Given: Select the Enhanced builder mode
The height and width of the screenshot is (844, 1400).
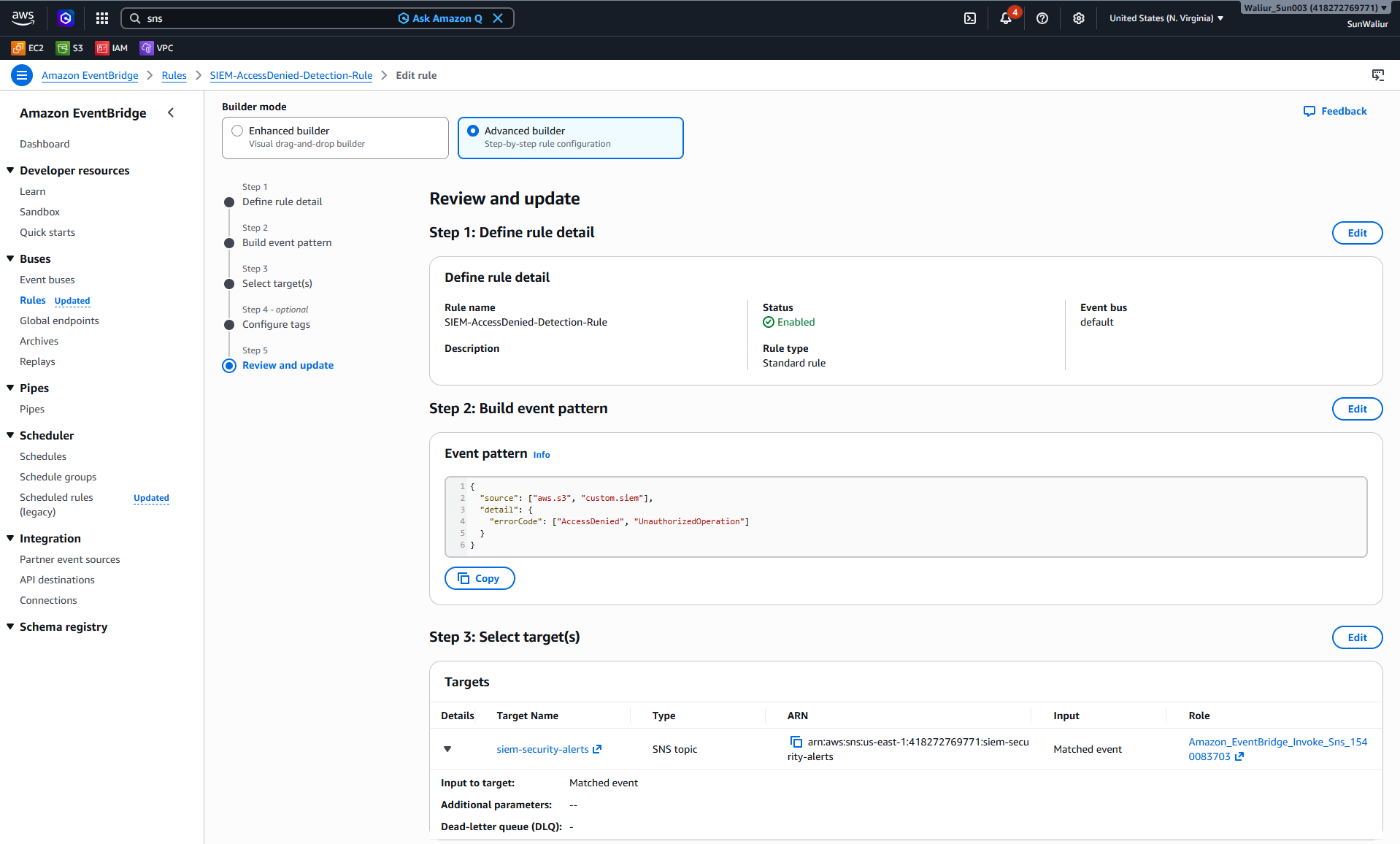Looking at the screenshot, I should (x=335, y=138).
